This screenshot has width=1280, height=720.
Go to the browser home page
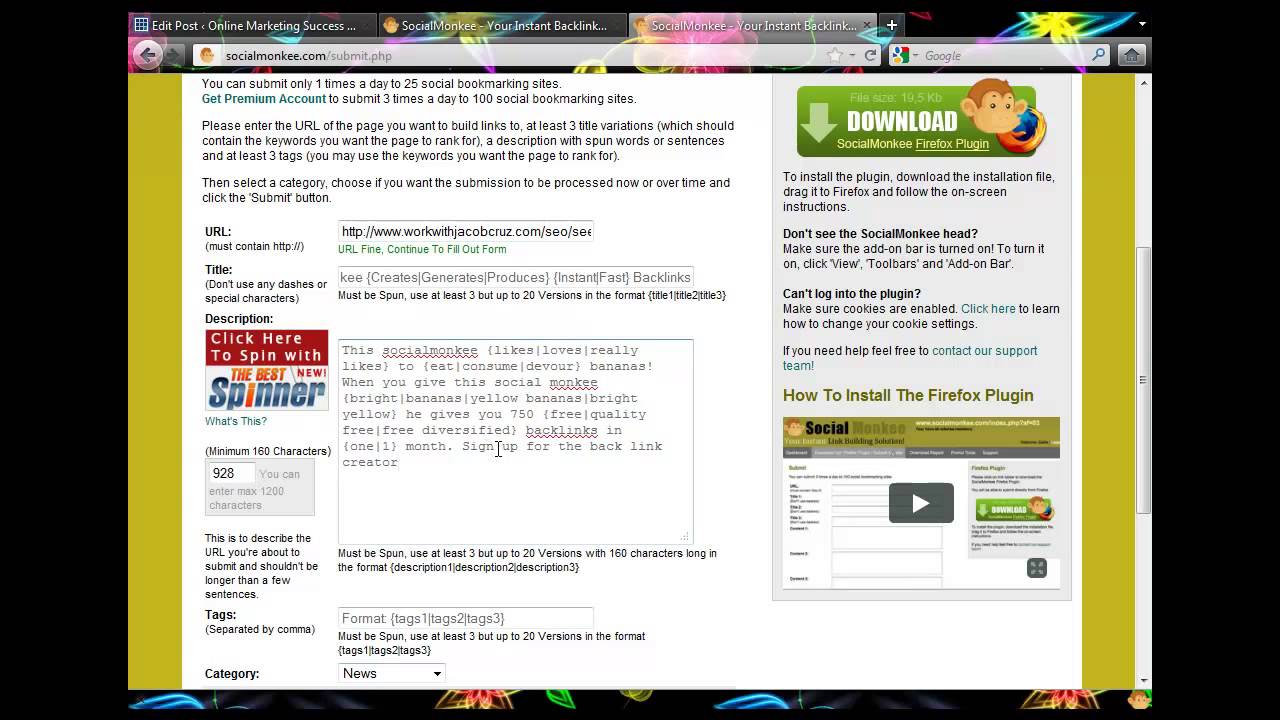point(1131,56)
